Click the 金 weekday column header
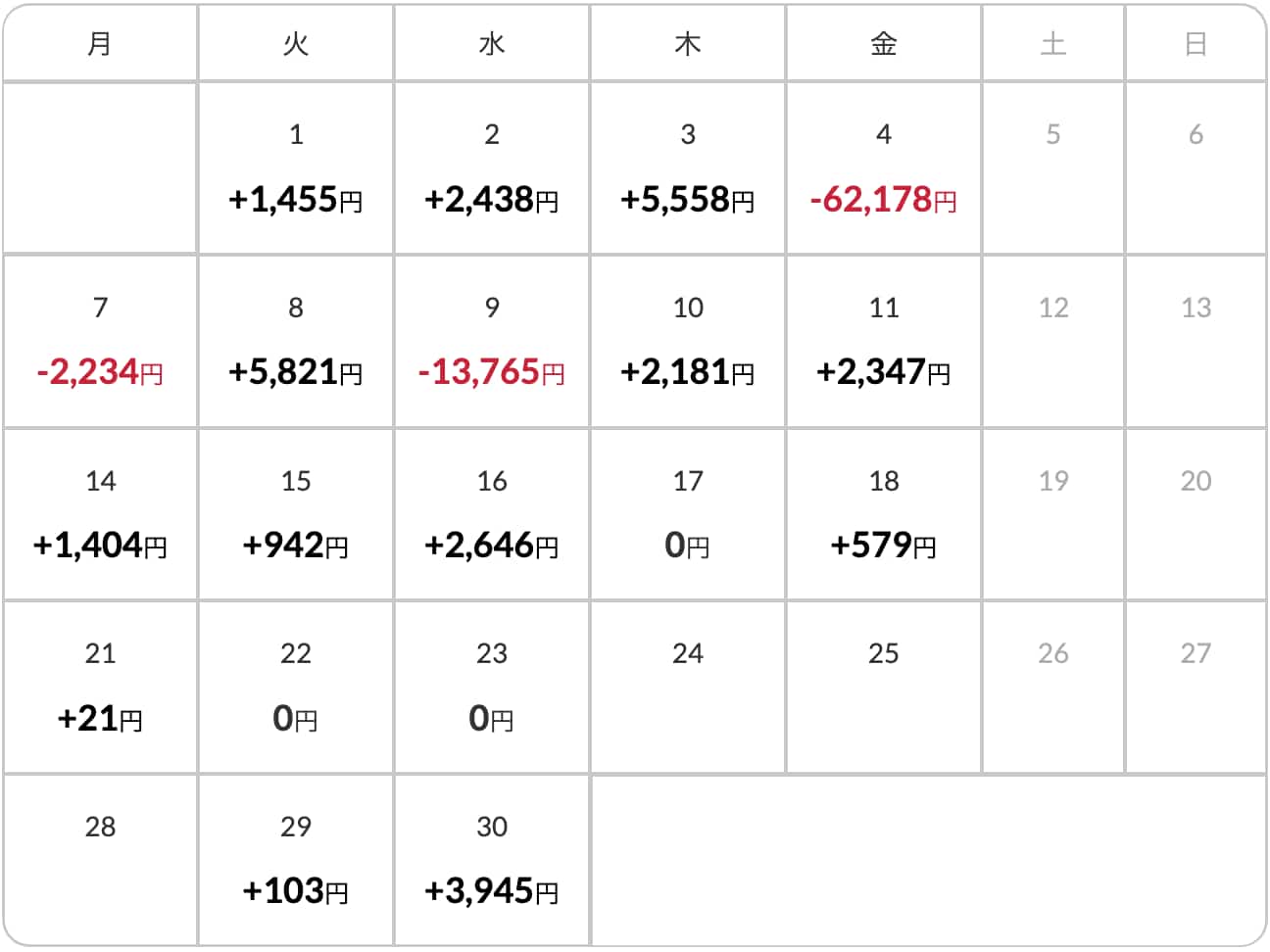 click(884, 43)
